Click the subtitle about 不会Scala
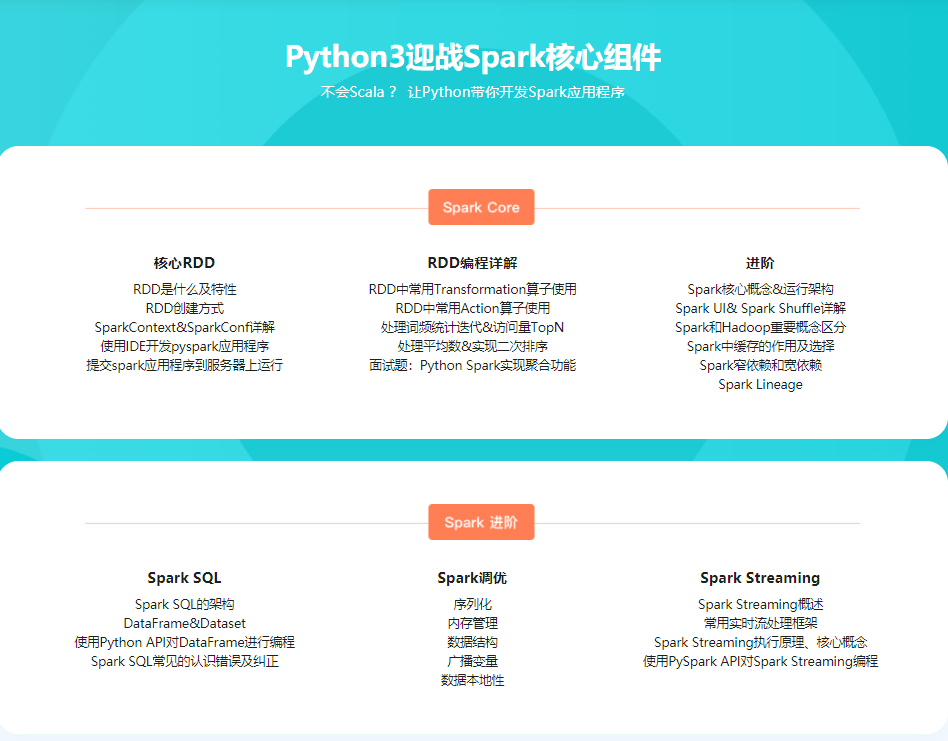Screen dimensions: 948x741 point(473,92)
